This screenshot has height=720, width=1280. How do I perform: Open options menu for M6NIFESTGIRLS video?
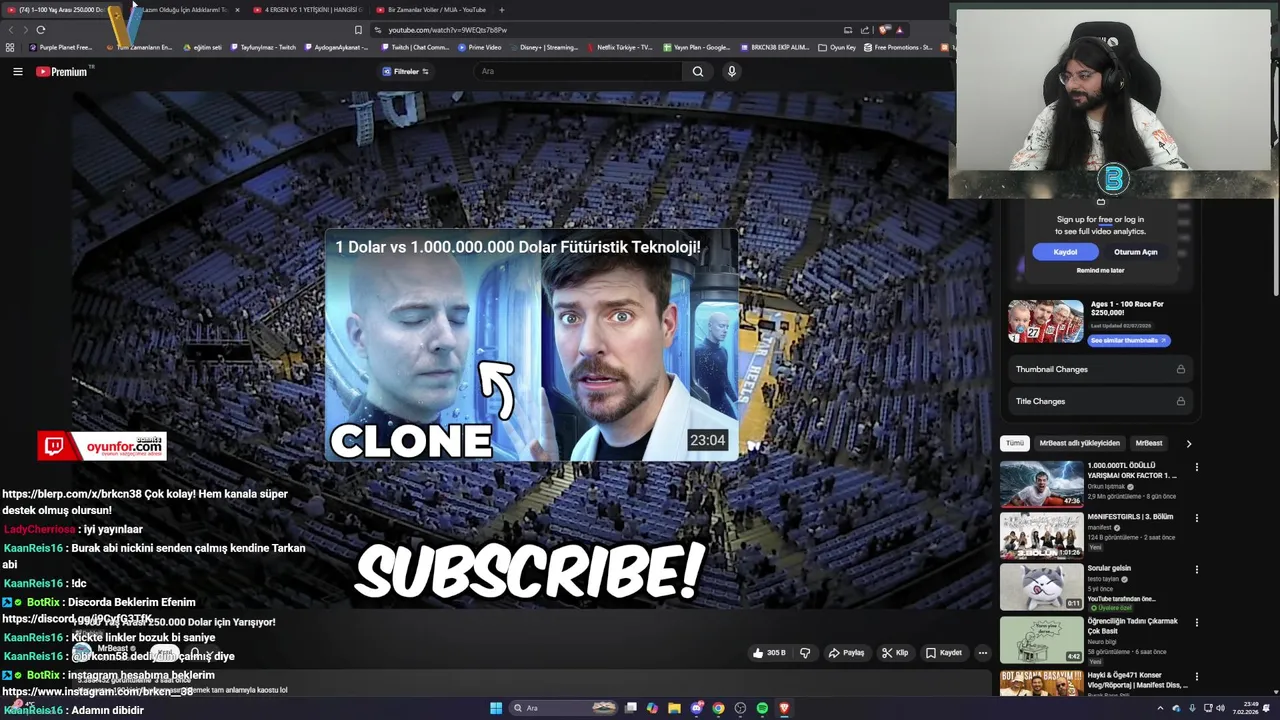[x=1196, y=518]
